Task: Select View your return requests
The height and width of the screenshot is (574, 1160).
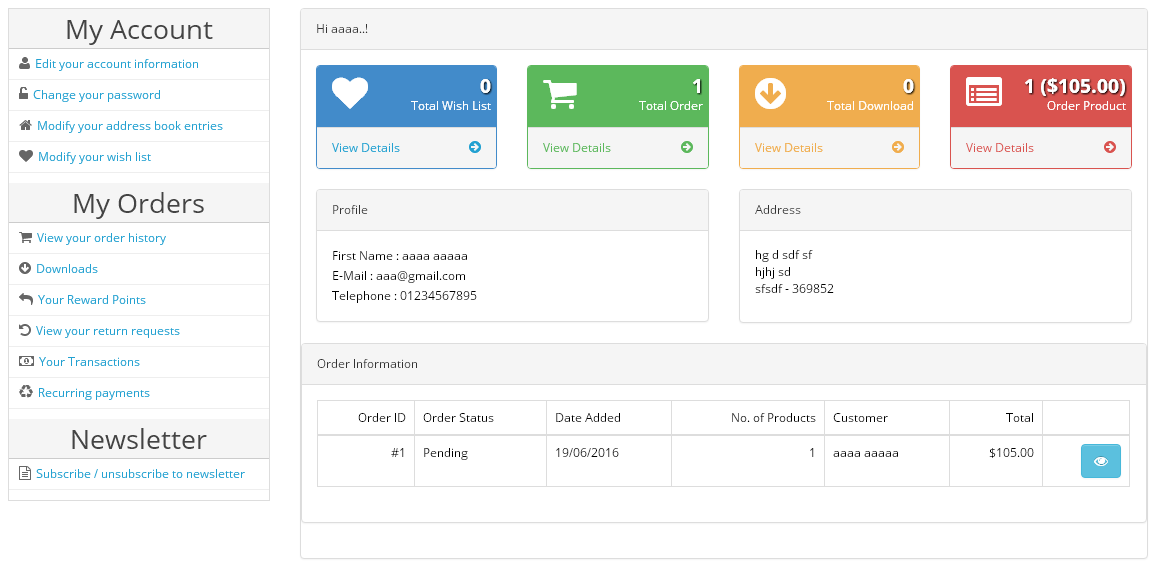Action: [108, 331]
